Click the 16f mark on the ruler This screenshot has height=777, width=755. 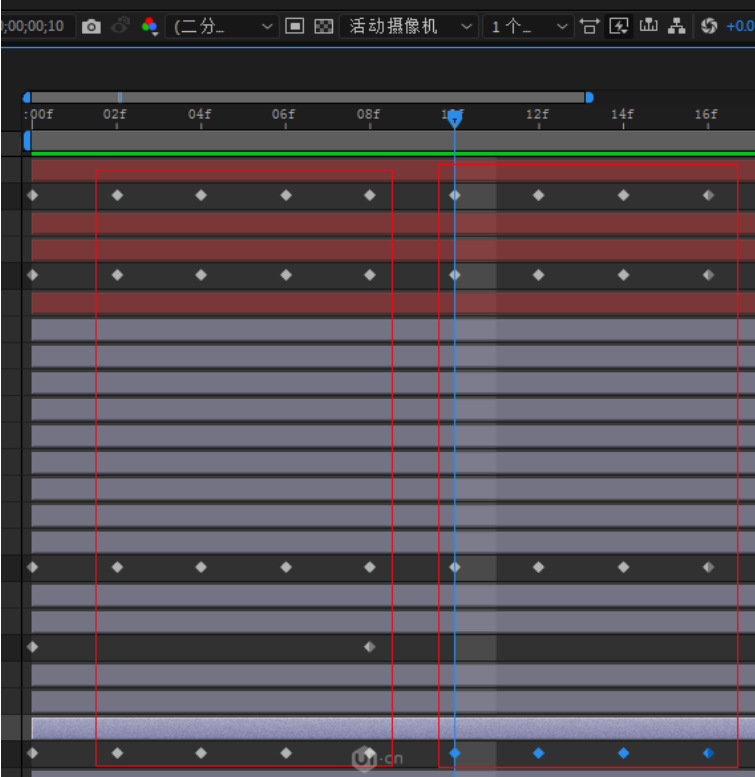pos(706,114)
